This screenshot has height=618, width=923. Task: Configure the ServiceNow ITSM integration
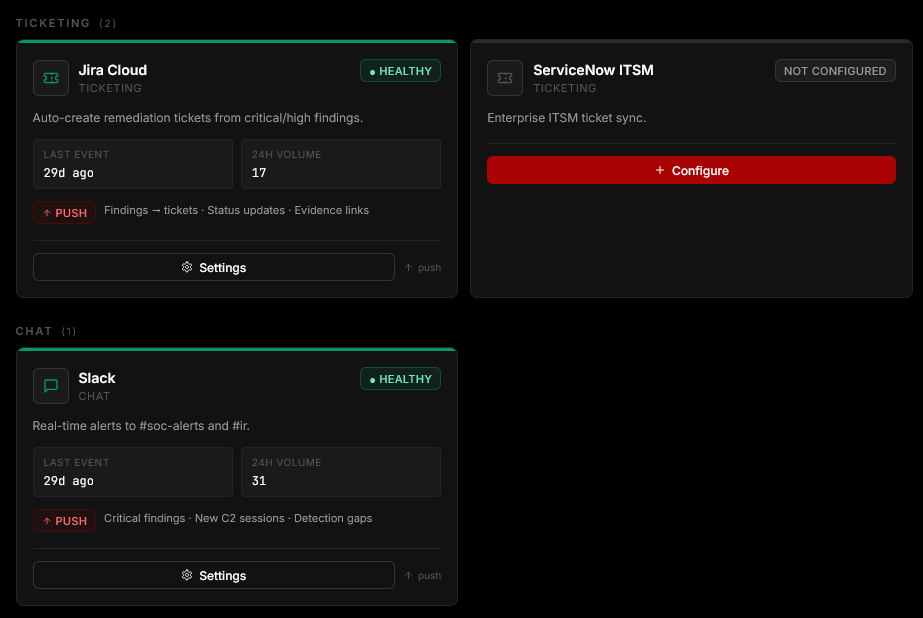click(x=691, y=170)
